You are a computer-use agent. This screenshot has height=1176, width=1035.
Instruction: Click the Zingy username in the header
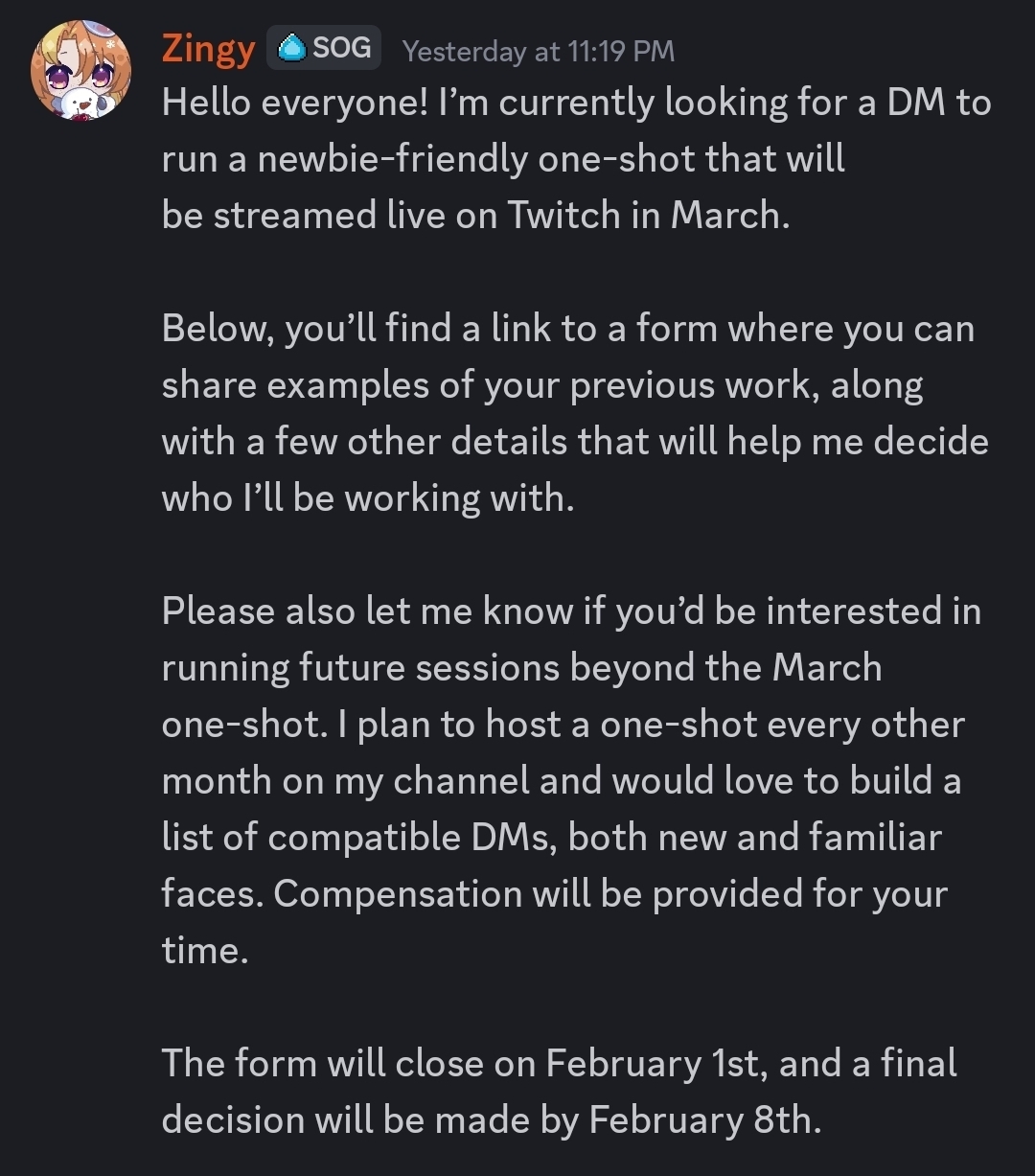(208, 49)
